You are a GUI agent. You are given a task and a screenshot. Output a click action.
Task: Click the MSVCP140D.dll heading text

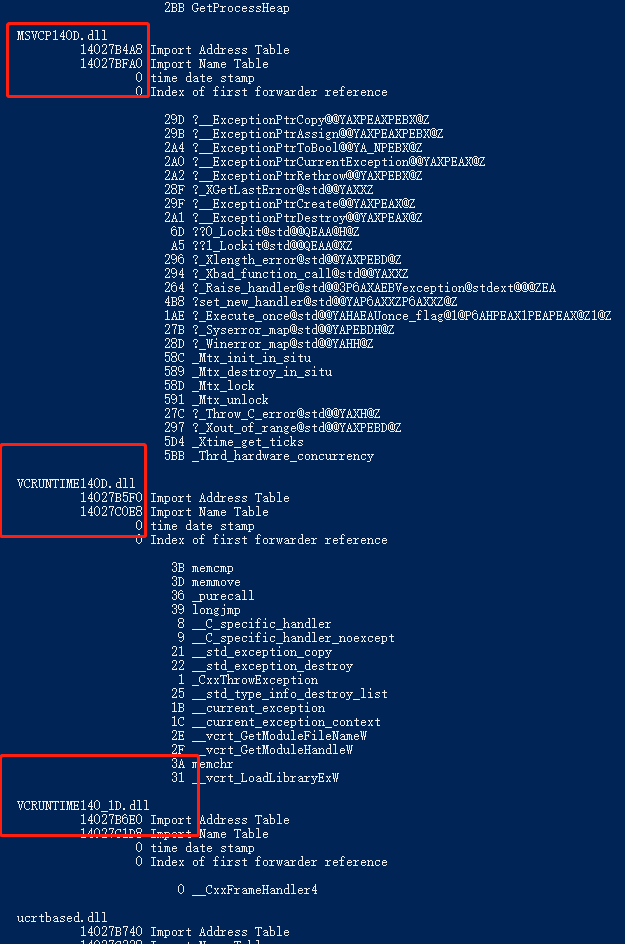coord(62,36)
